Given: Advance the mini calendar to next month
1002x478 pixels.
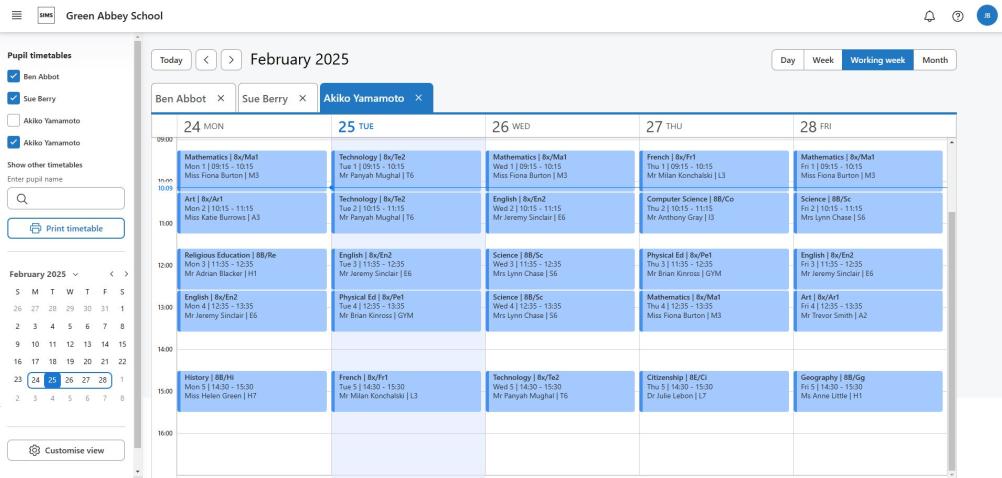Looking at the screenshot, I should pyautogui.click(x=126, y=274).
